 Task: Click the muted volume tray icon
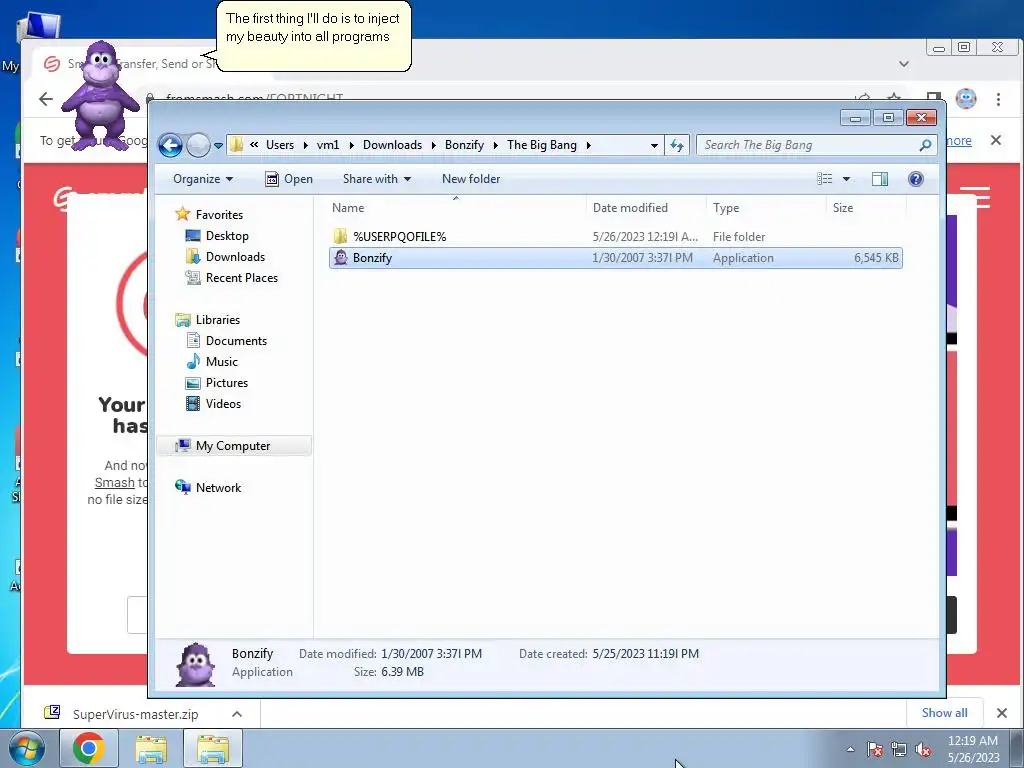[923, 749]
